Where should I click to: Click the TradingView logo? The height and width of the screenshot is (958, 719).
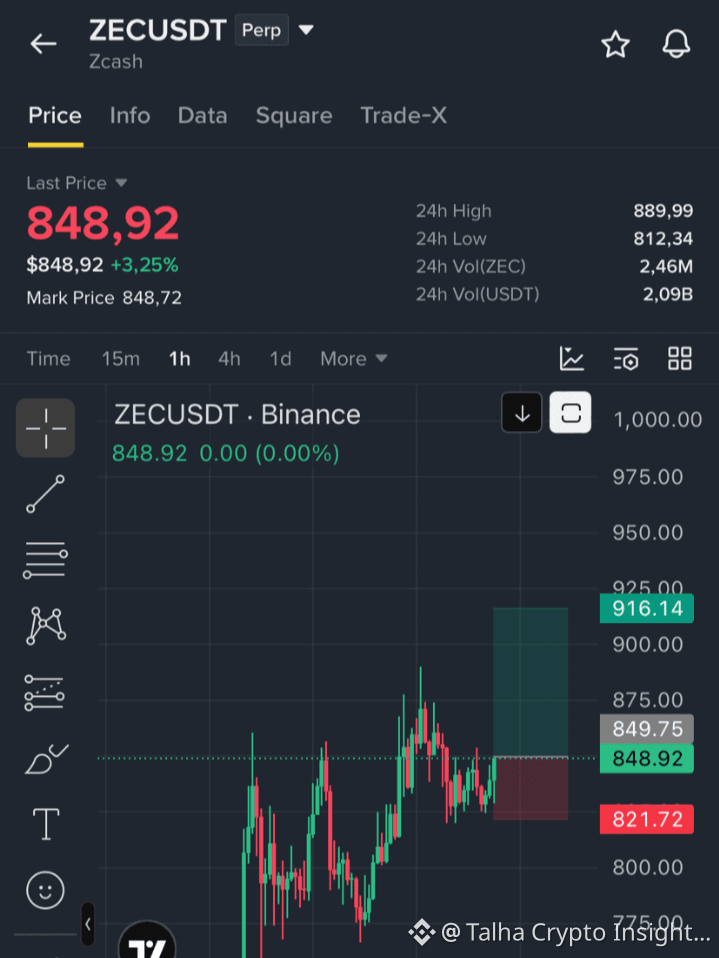coord(147,941)
